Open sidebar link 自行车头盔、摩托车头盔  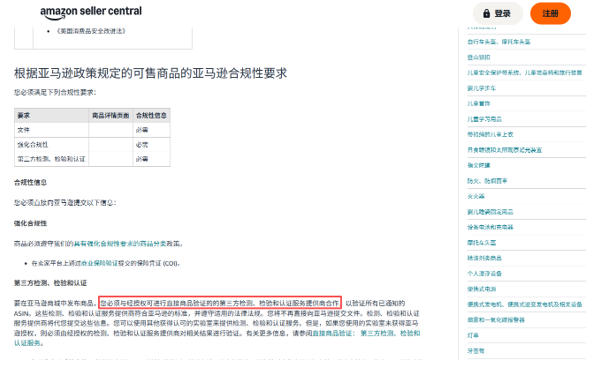499,42
